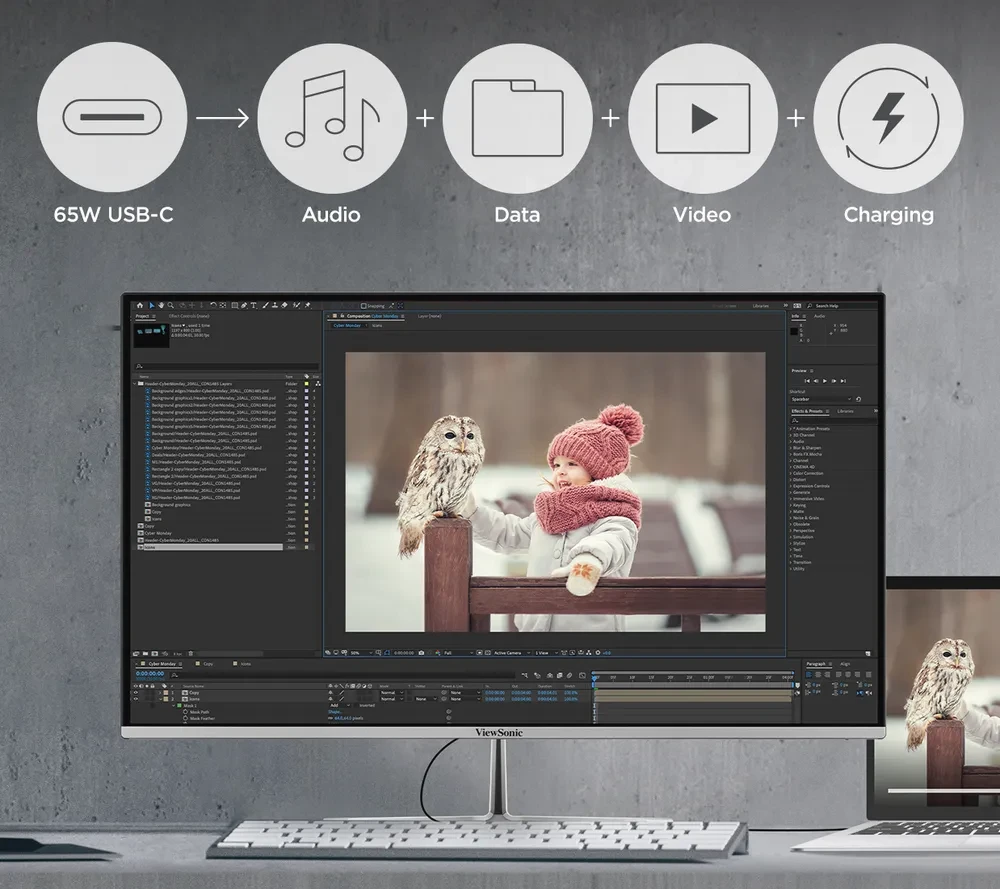Viewport: 1000px width, 889px height.
Task: Click the playhead marker on timeline ruler
Action: click(x=594, y=677)
